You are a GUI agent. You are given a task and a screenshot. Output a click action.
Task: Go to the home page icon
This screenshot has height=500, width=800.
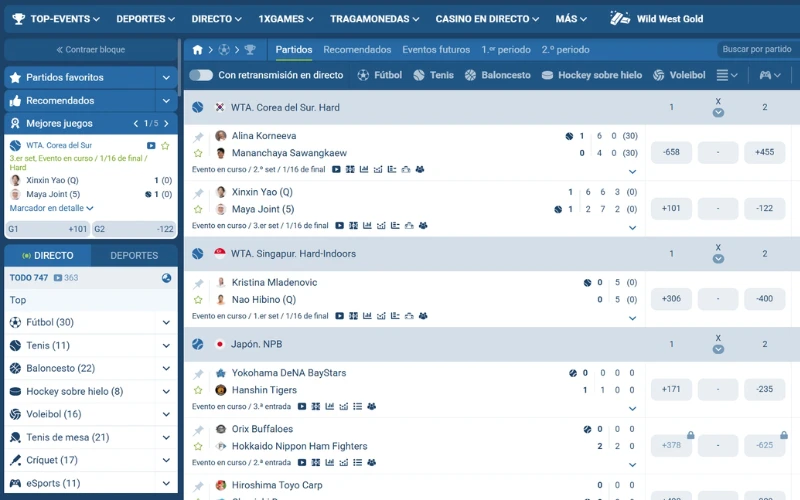197,49
